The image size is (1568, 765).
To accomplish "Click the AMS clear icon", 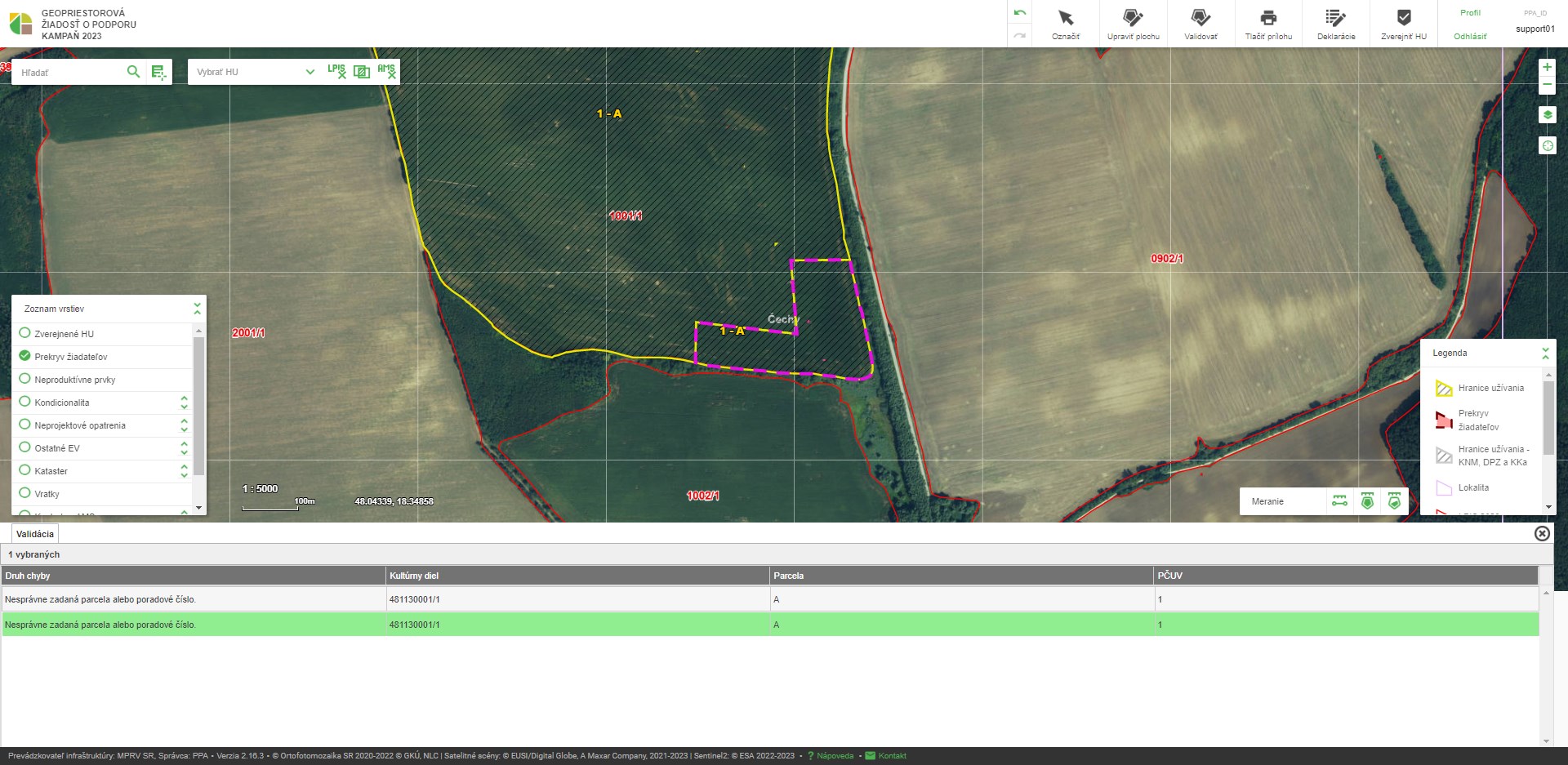I will coord(386,71).
